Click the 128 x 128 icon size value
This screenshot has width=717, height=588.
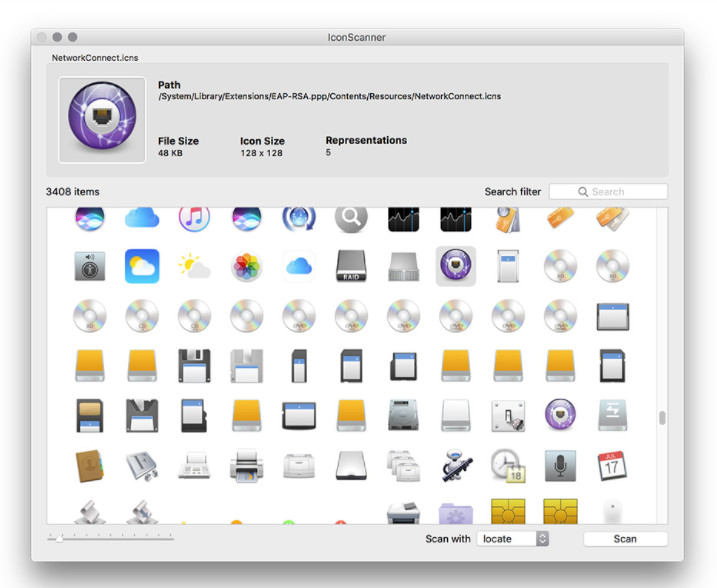tap(262, 153)
